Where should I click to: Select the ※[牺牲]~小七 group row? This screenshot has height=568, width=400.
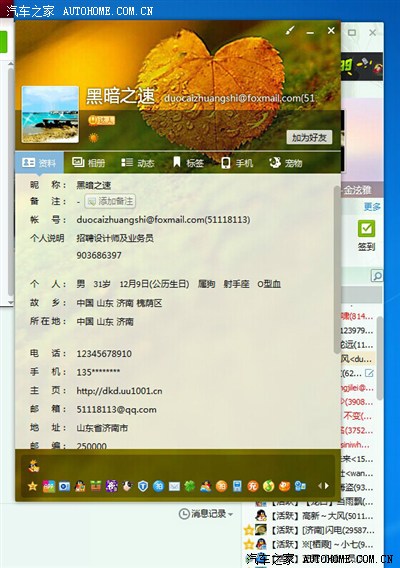[314, 544]
